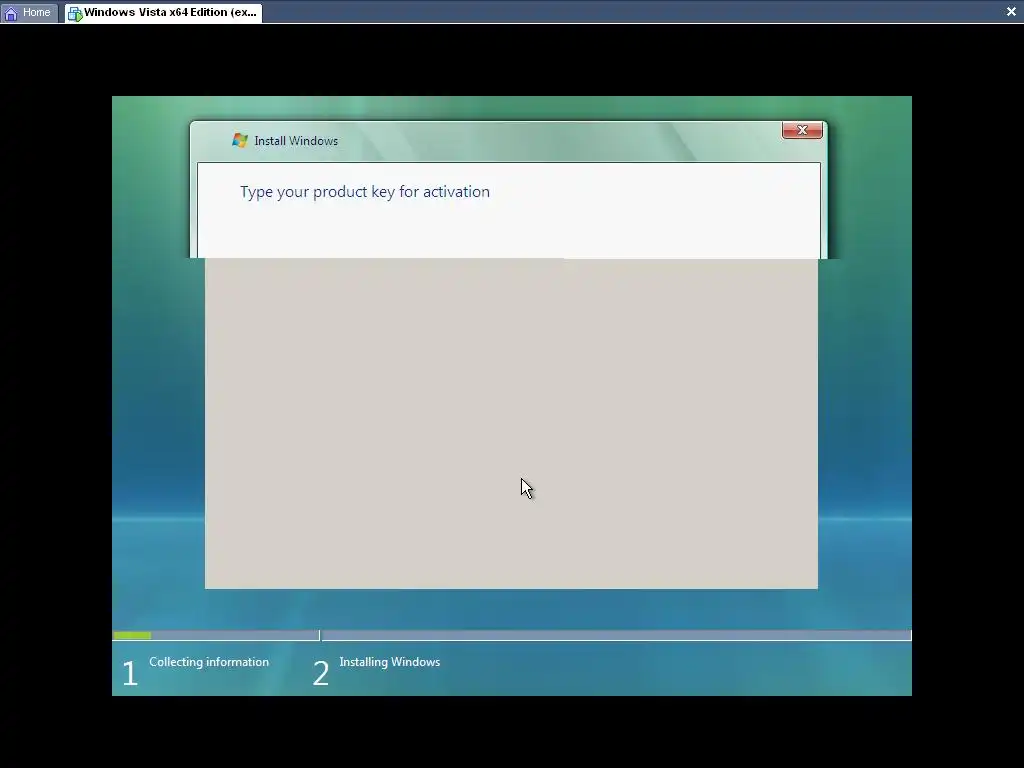Select the Windows Vista x64 Edition tab
Image resolution: width=1024 pixels, height=768 pixels.
[x=164, y=12]
